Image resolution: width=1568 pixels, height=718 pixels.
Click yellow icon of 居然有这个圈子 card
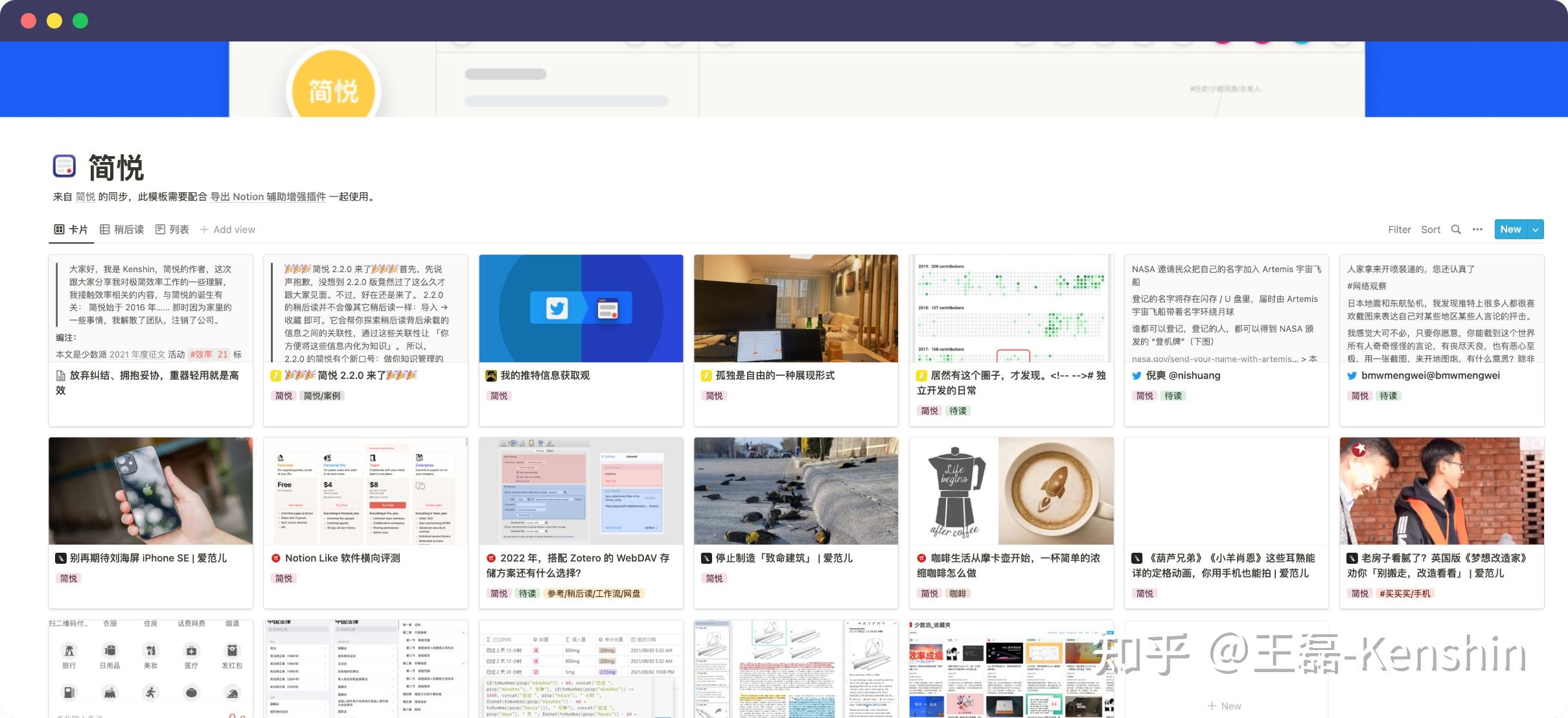(x=921, y=376)
